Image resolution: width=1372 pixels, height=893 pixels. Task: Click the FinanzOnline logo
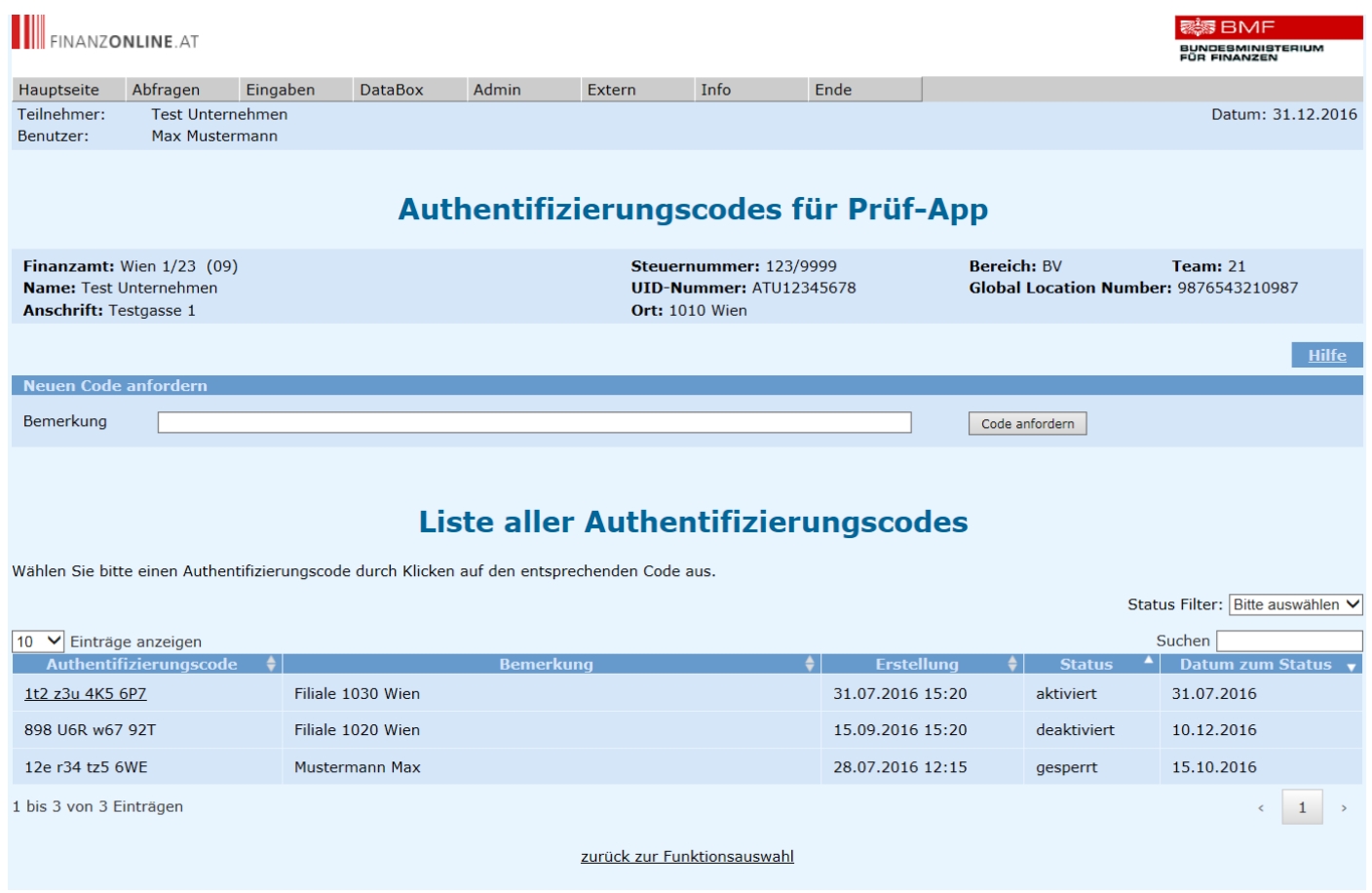(104, 33)
